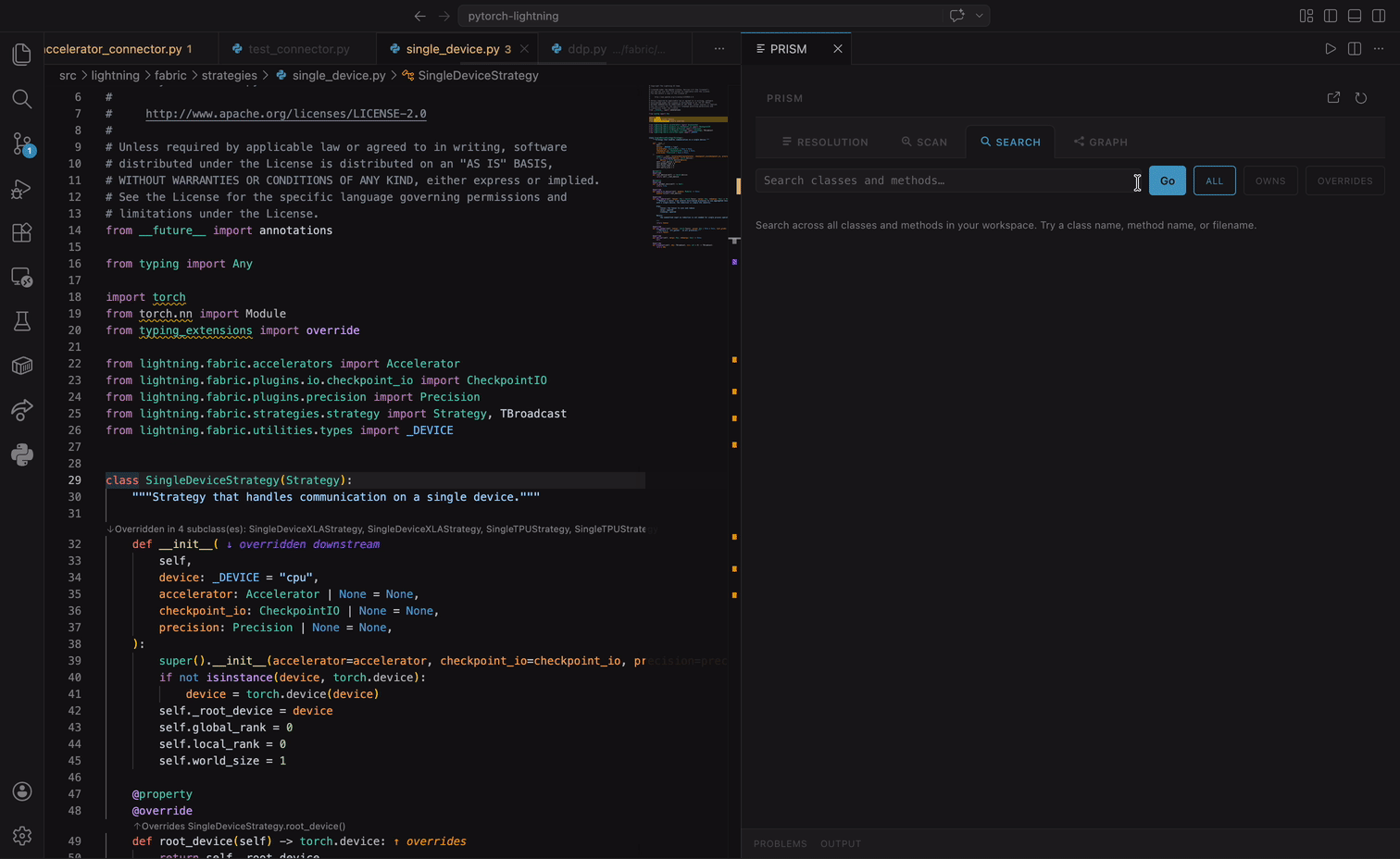The image size is (1400, 859).
Task: Select the ALL filter
Action: tap(1214, 181)
